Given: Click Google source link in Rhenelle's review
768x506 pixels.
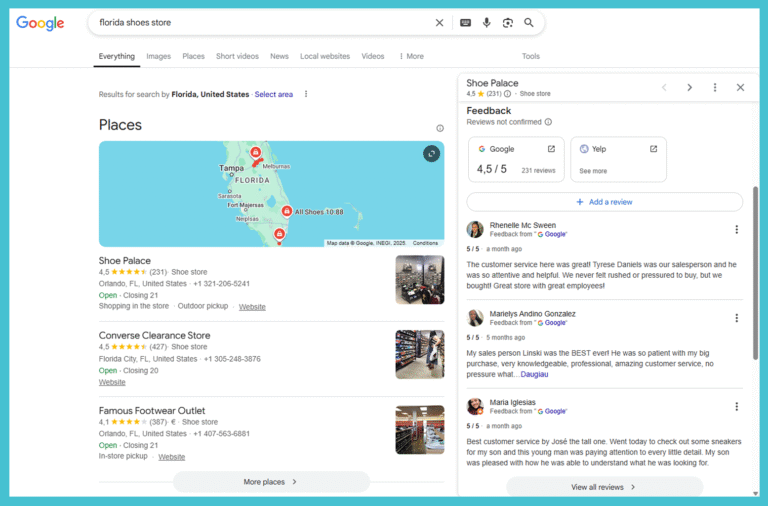Looking at the screenshot, I should tap(555, 235).
